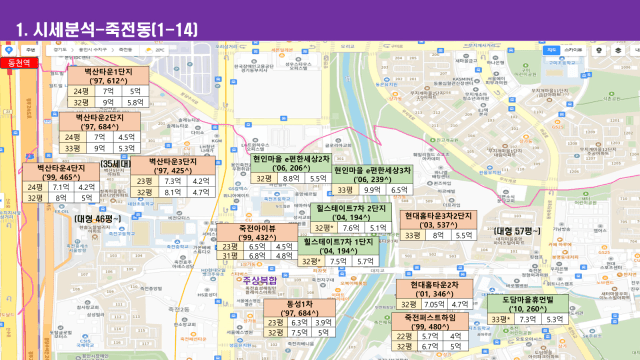Click the 죽전퍼스트하임 table header

tap(430, 322)
